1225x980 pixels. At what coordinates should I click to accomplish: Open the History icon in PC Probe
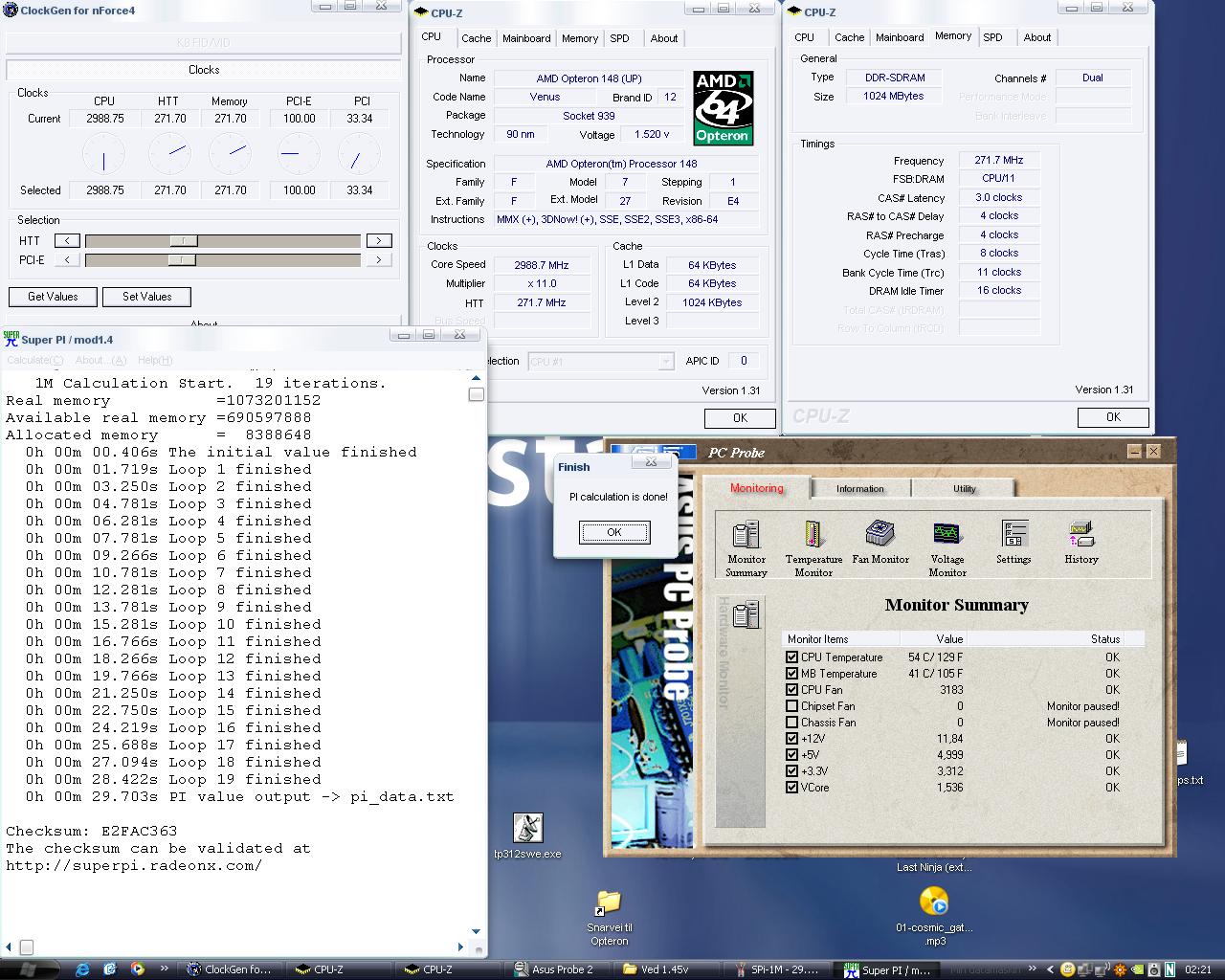coord(1081,542)
